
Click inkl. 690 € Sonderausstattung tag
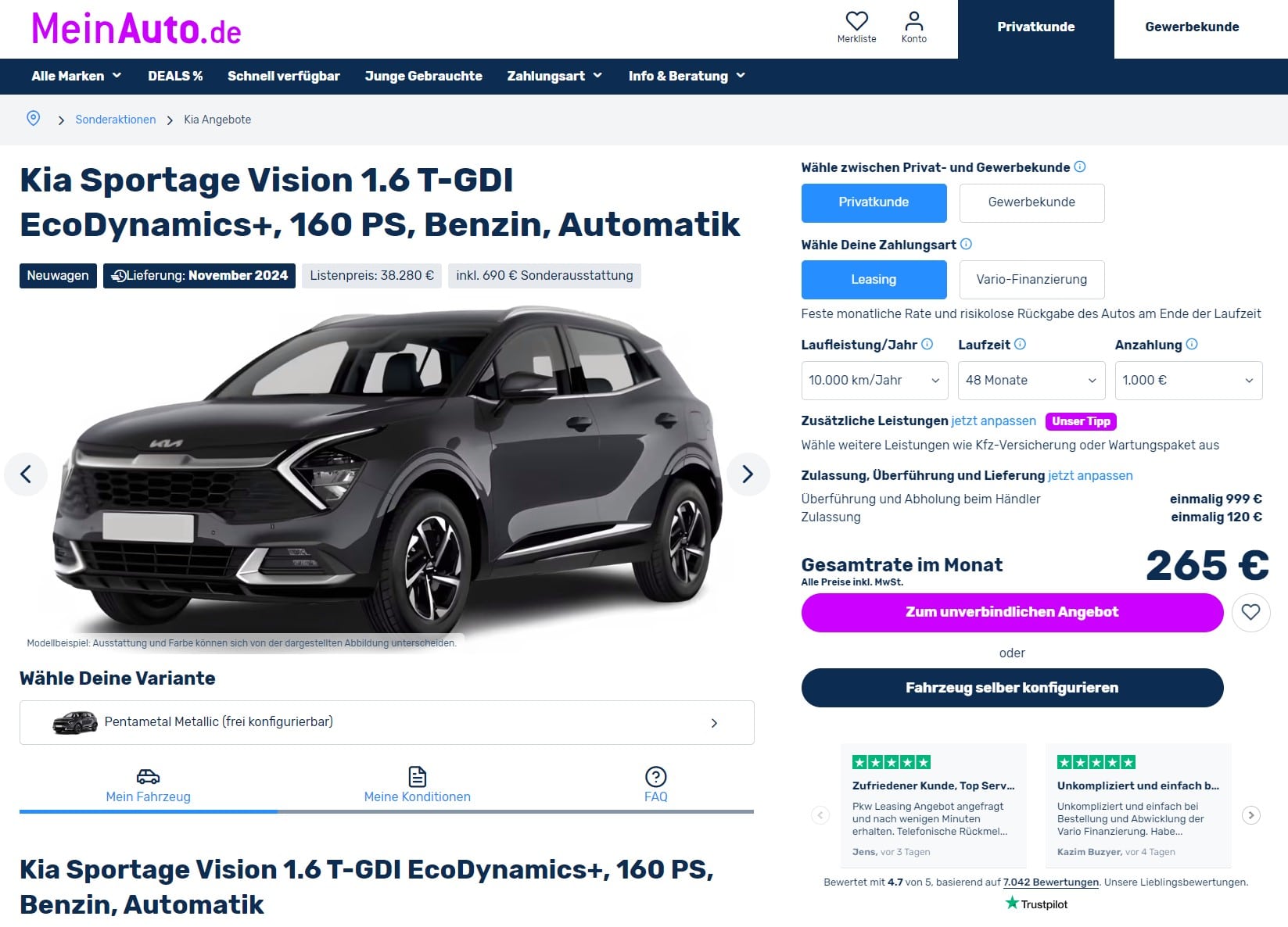click(x=544, y=276)
